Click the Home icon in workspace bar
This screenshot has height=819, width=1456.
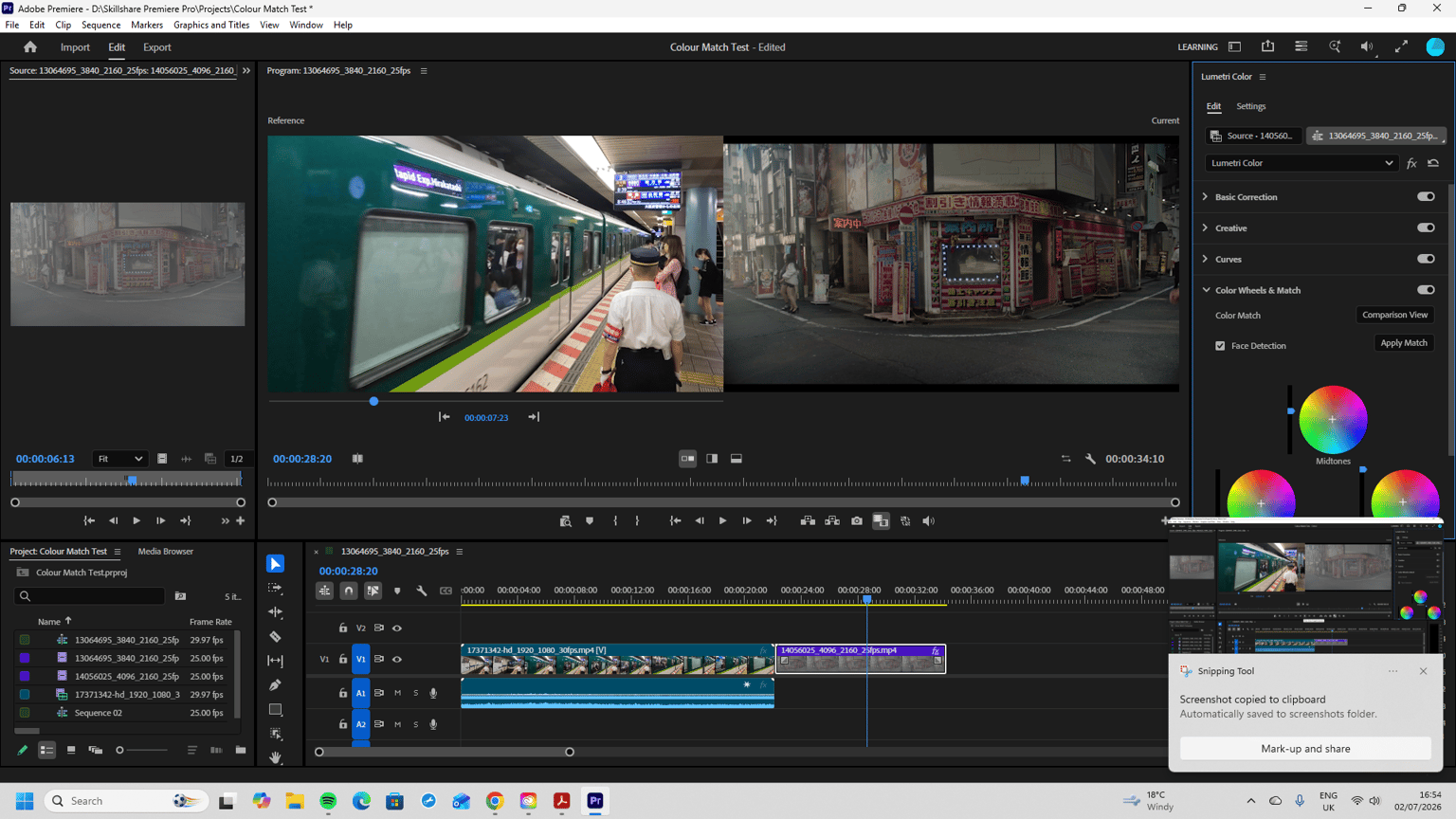[30, 47]
